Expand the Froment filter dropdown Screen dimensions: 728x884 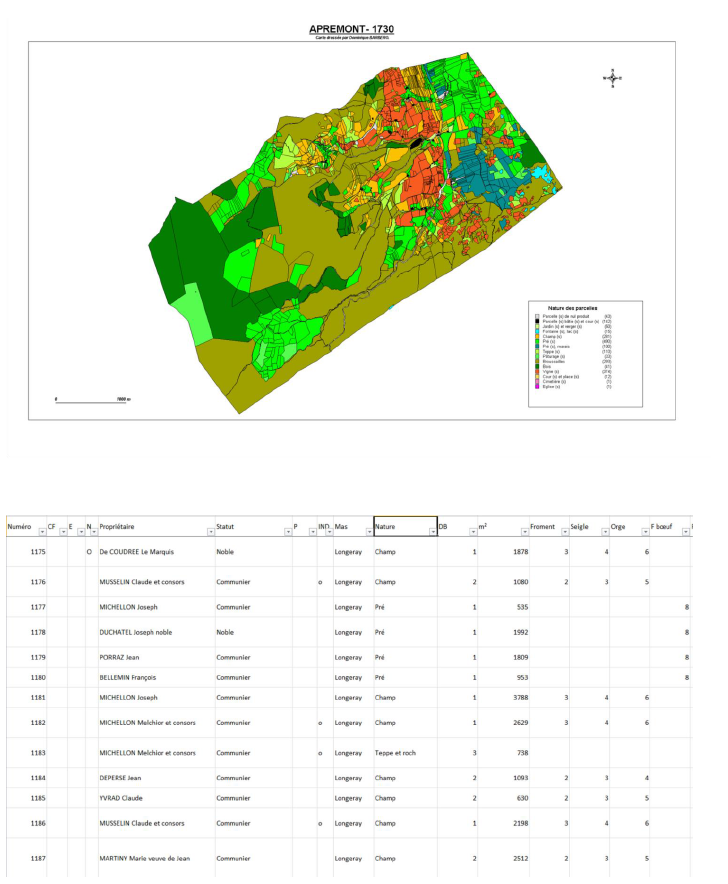(x=562, y=533)
